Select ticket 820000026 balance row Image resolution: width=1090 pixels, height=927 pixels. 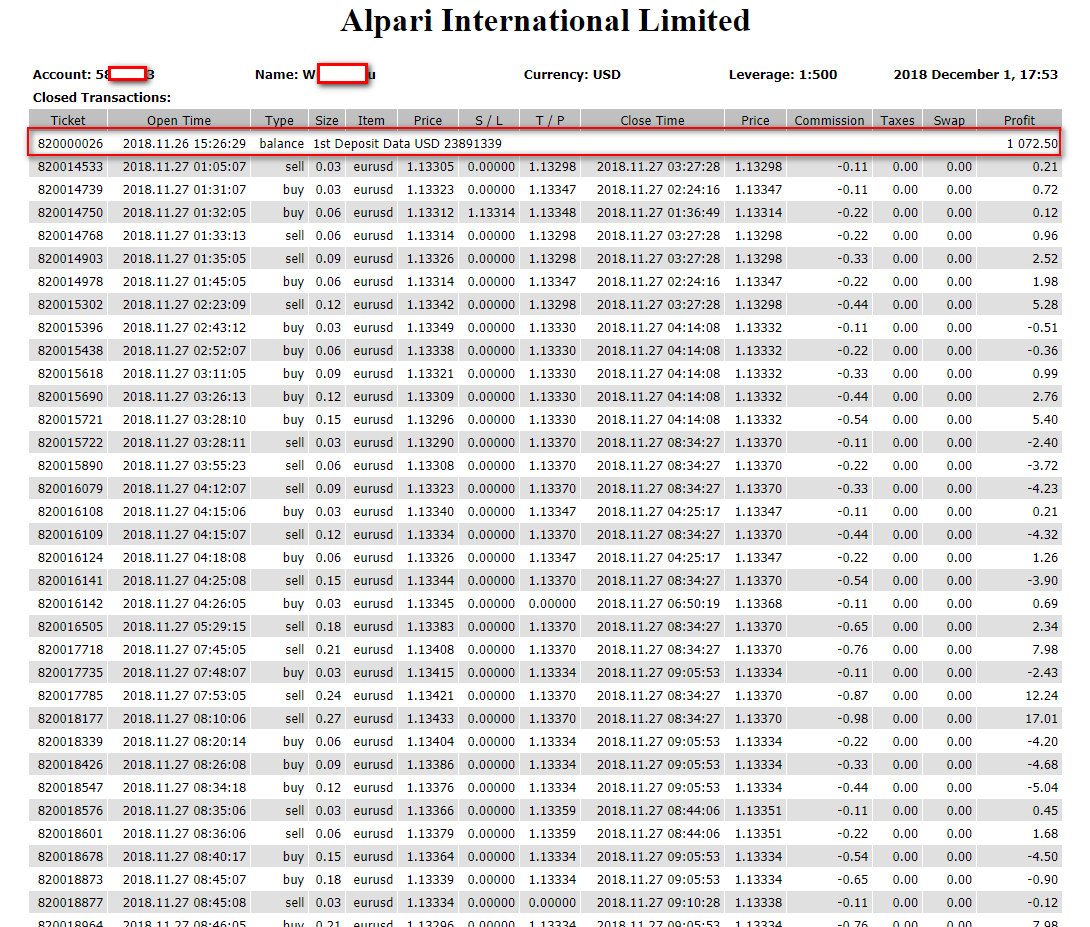click(545, 143)
